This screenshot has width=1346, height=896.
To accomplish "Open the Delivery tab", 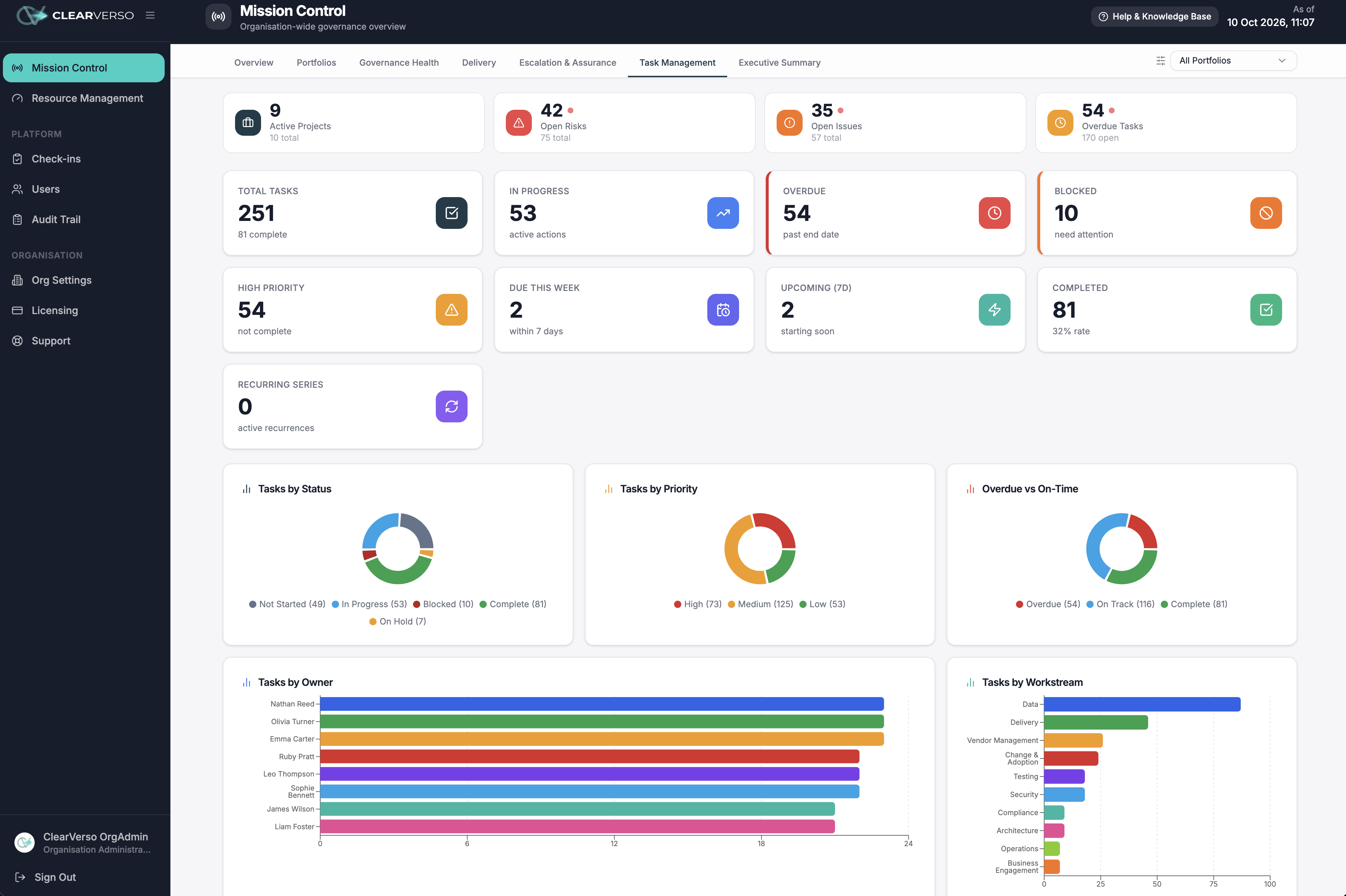I will coord(479,62).
